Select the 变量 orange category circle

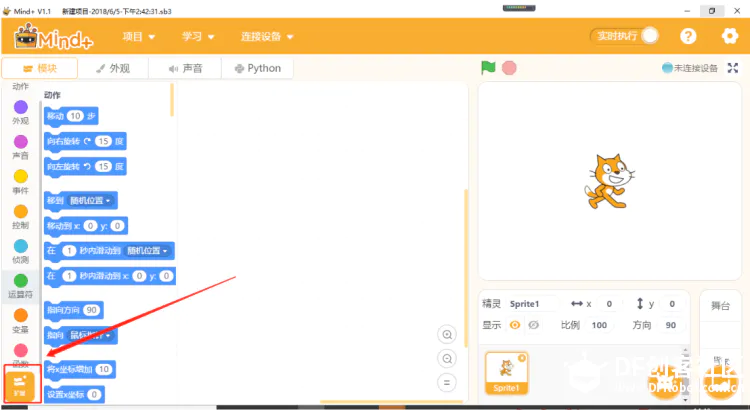tap(21, 315)
